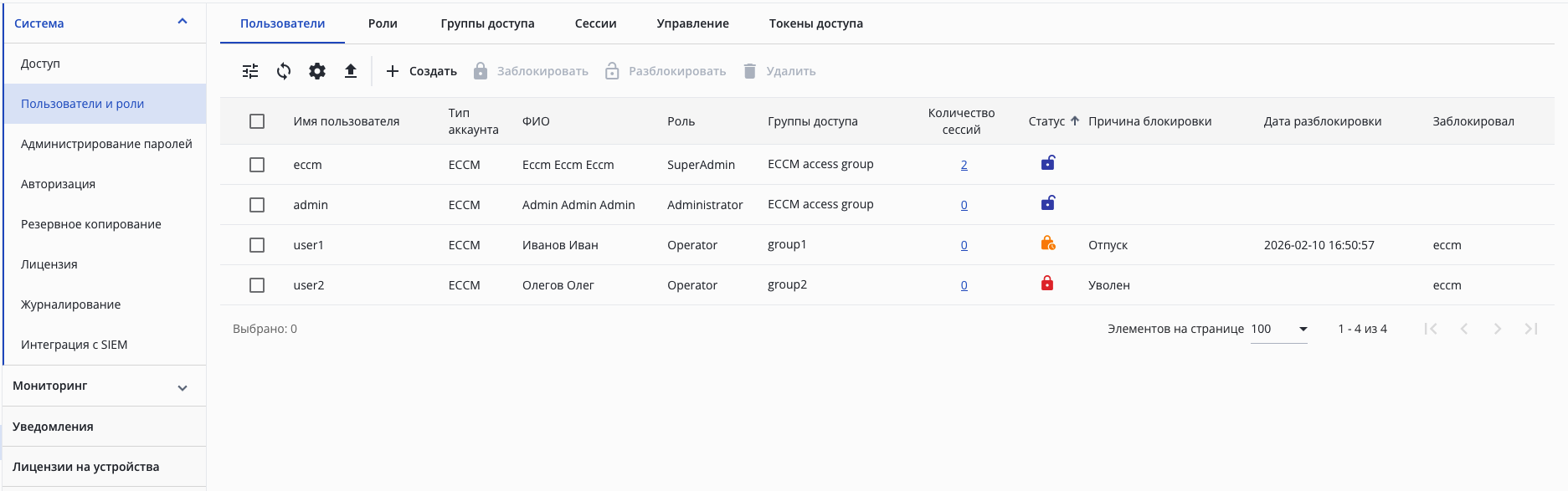Switch to the Роли tab
The width and height of the screenshot is (1568, 491).
click(383, 23)
